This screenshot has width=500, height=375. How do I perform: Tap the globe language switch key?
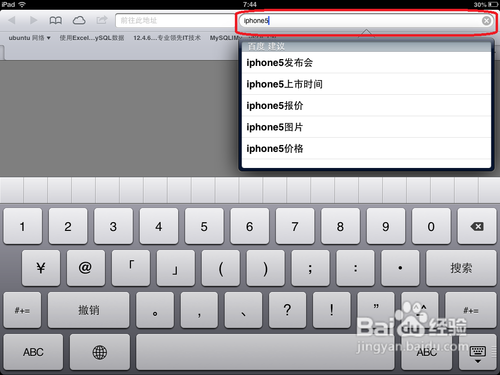[x=100, y=352]
